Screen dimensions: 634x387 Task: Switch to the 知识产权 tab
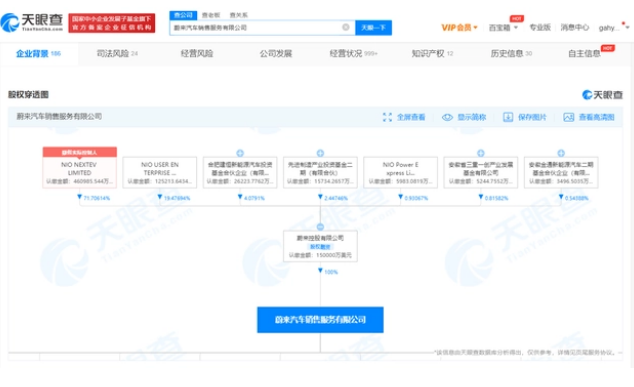[432, 53]
